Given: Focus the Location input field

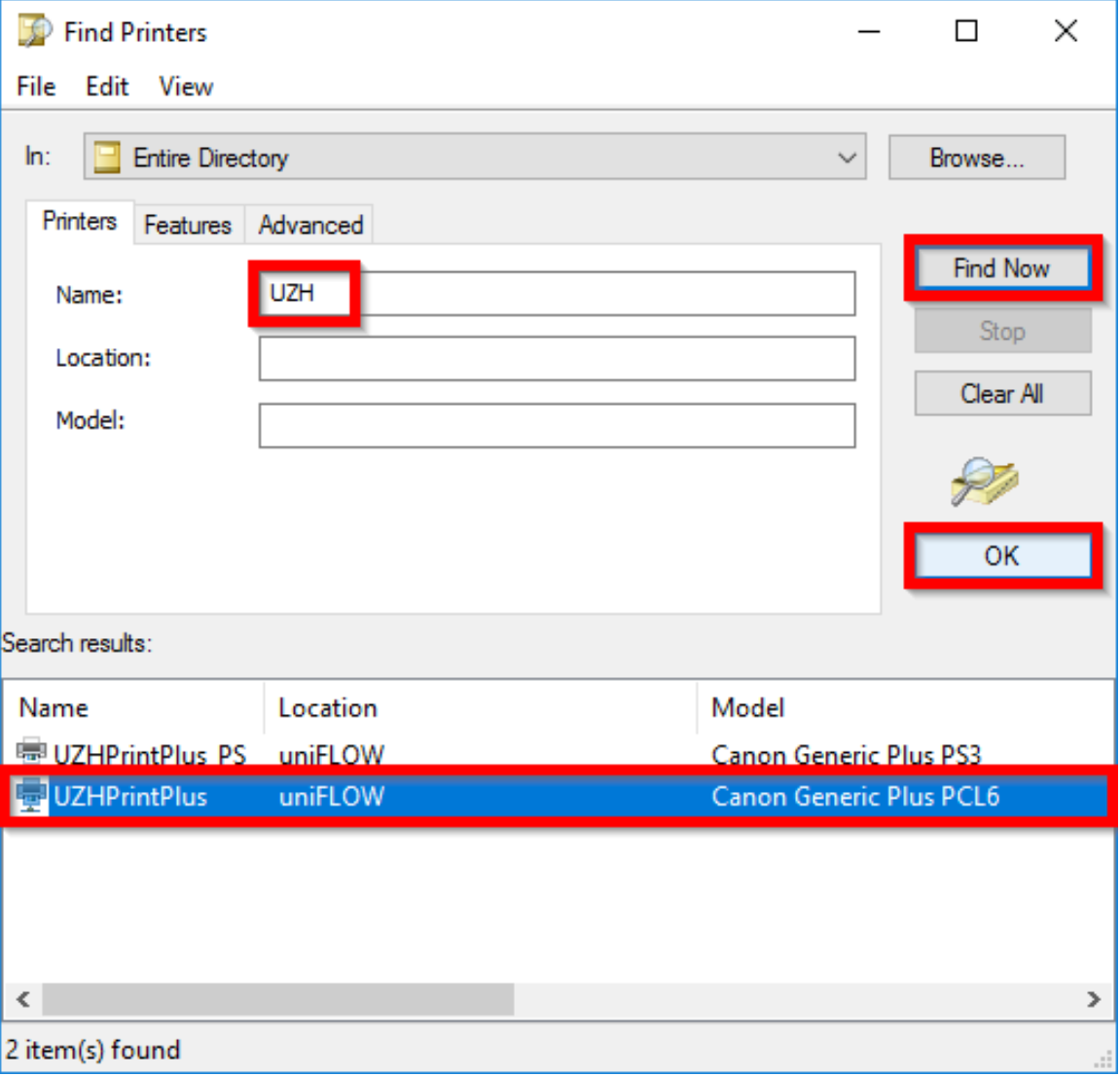Looking at the screenshot, I should coord(557,359).
